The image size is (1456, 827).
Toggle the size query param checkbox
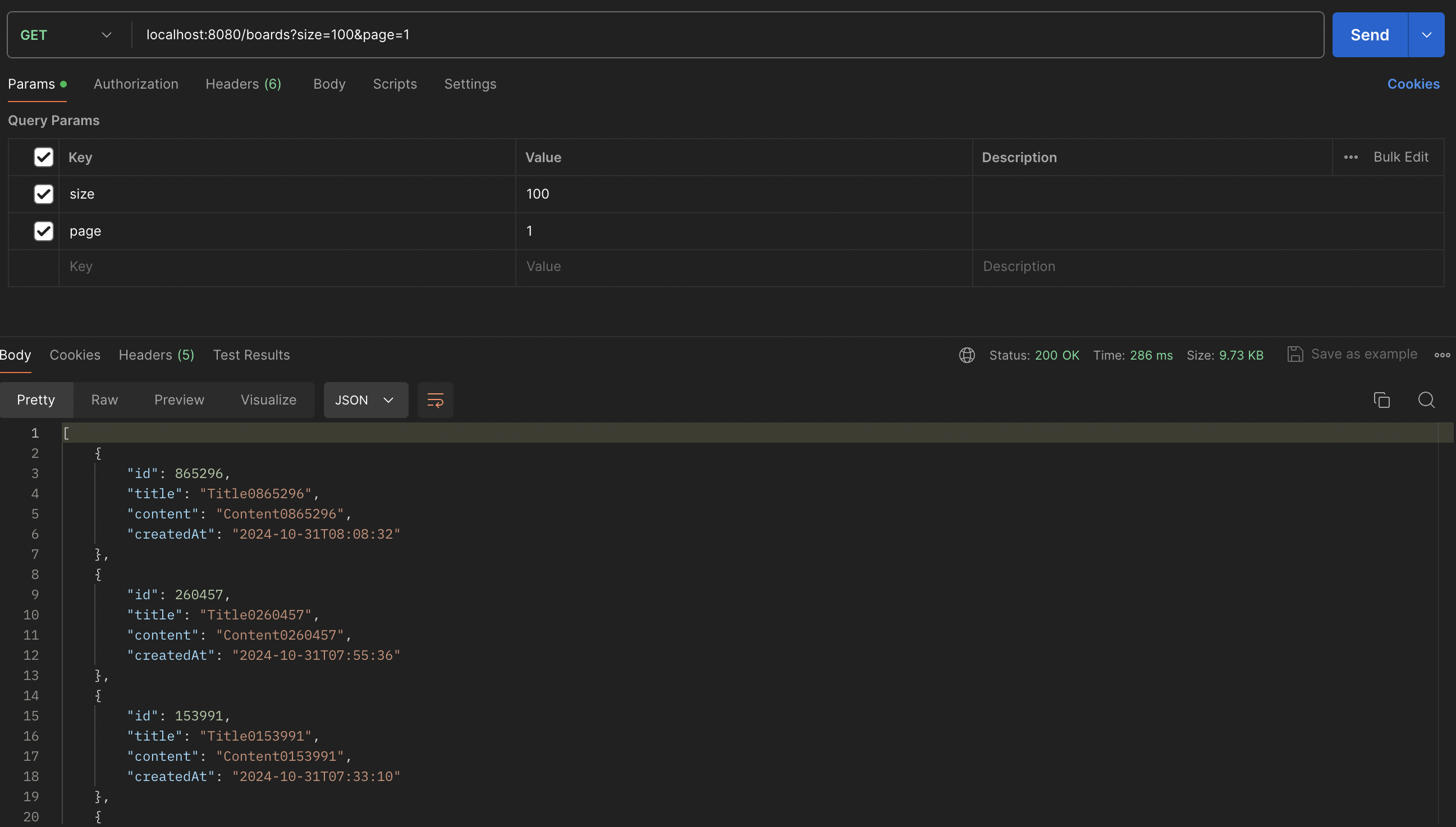pyautogui.click(x=43, y=194)
